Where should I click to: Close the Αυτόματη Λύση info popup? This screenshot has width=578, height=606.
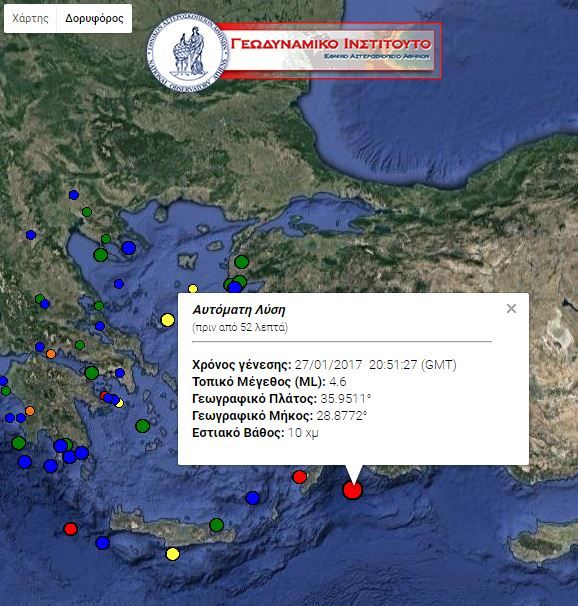pyautogui.click(x=511, y=308)
